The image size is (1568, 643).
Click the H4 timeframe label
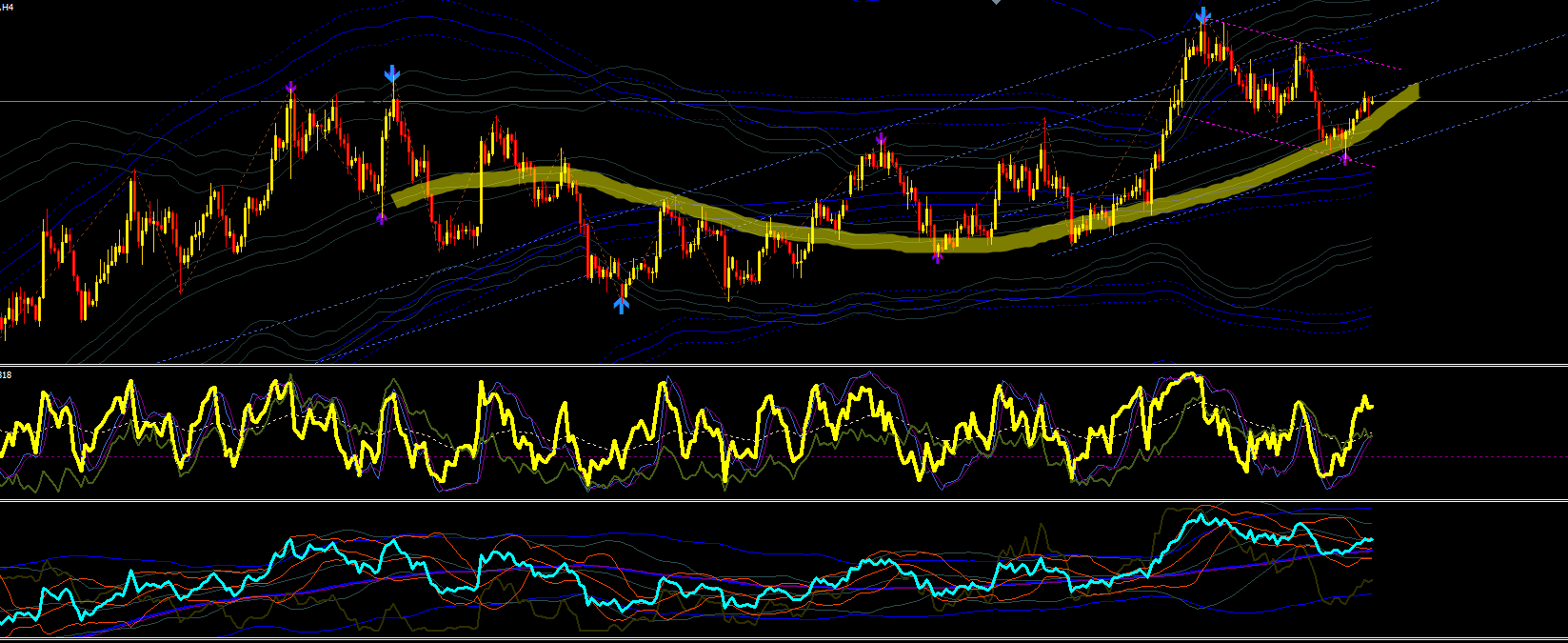tap(7, 7)
